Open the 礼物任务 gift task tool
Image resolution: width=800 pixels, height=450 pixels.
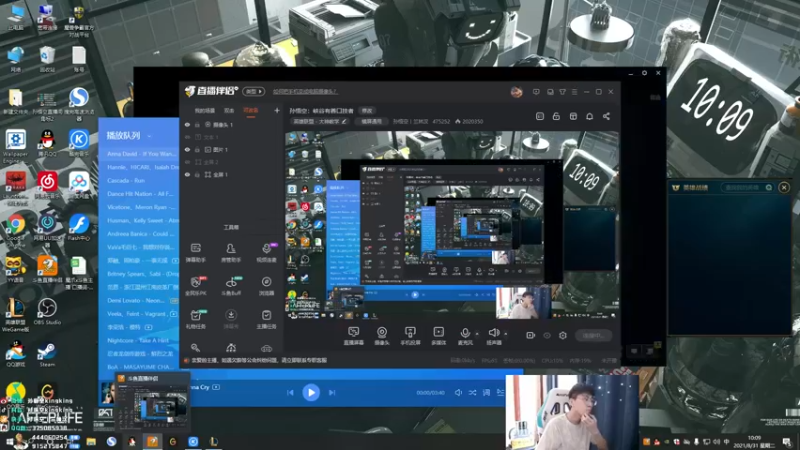(x=195, y=319)
